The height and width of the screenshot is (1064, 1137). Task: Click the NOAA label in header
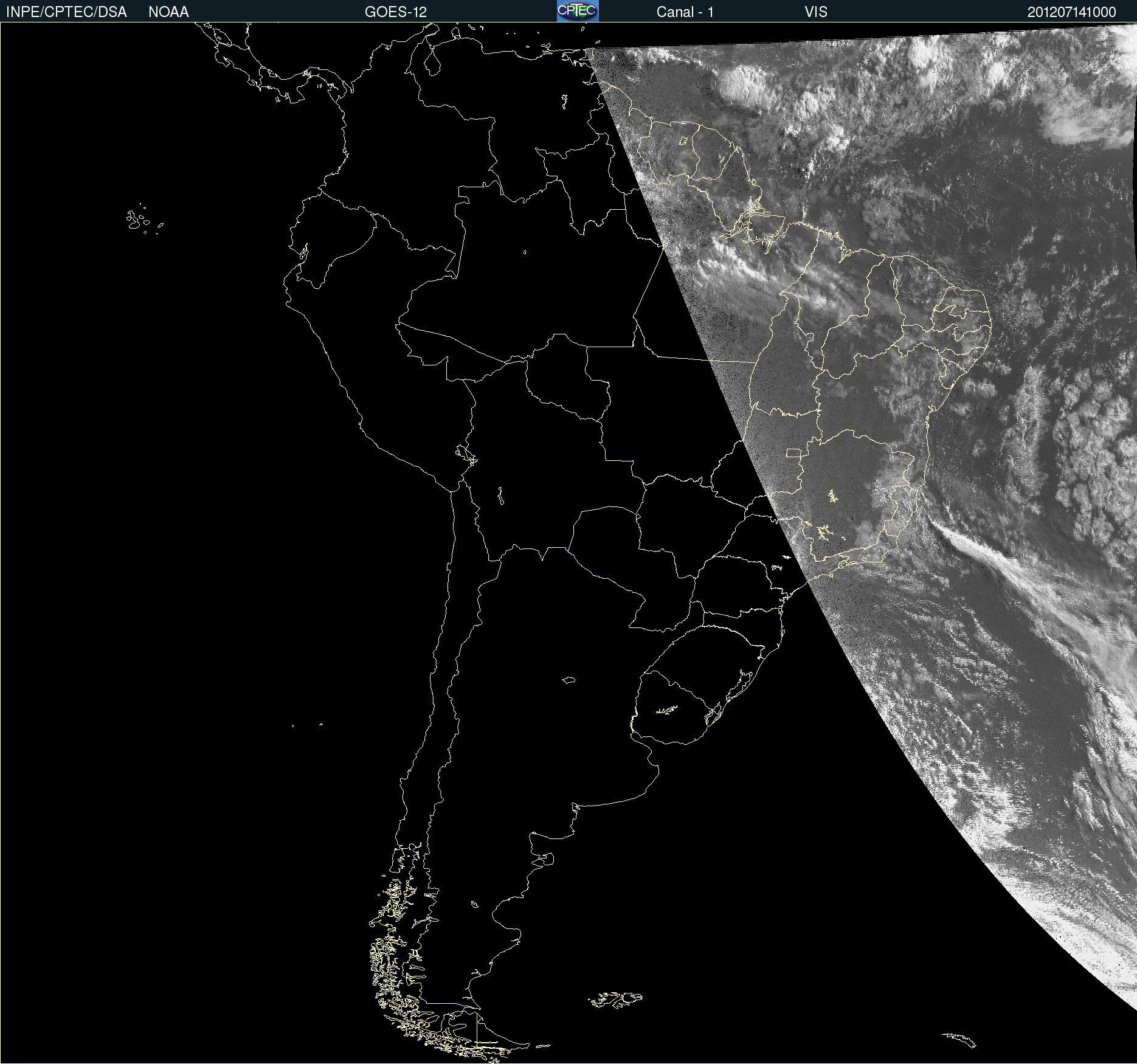tap(168, 12)
